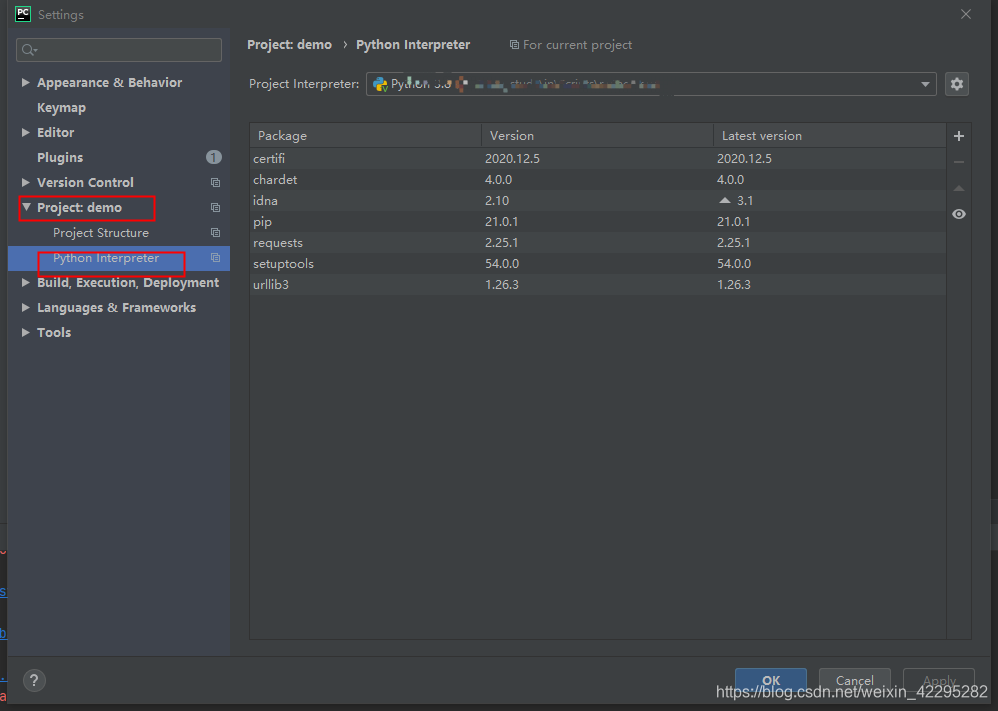Viewport: 998px width, 711px height.
Task: Click the For current project label icon
Action: [x=514, y=45]
